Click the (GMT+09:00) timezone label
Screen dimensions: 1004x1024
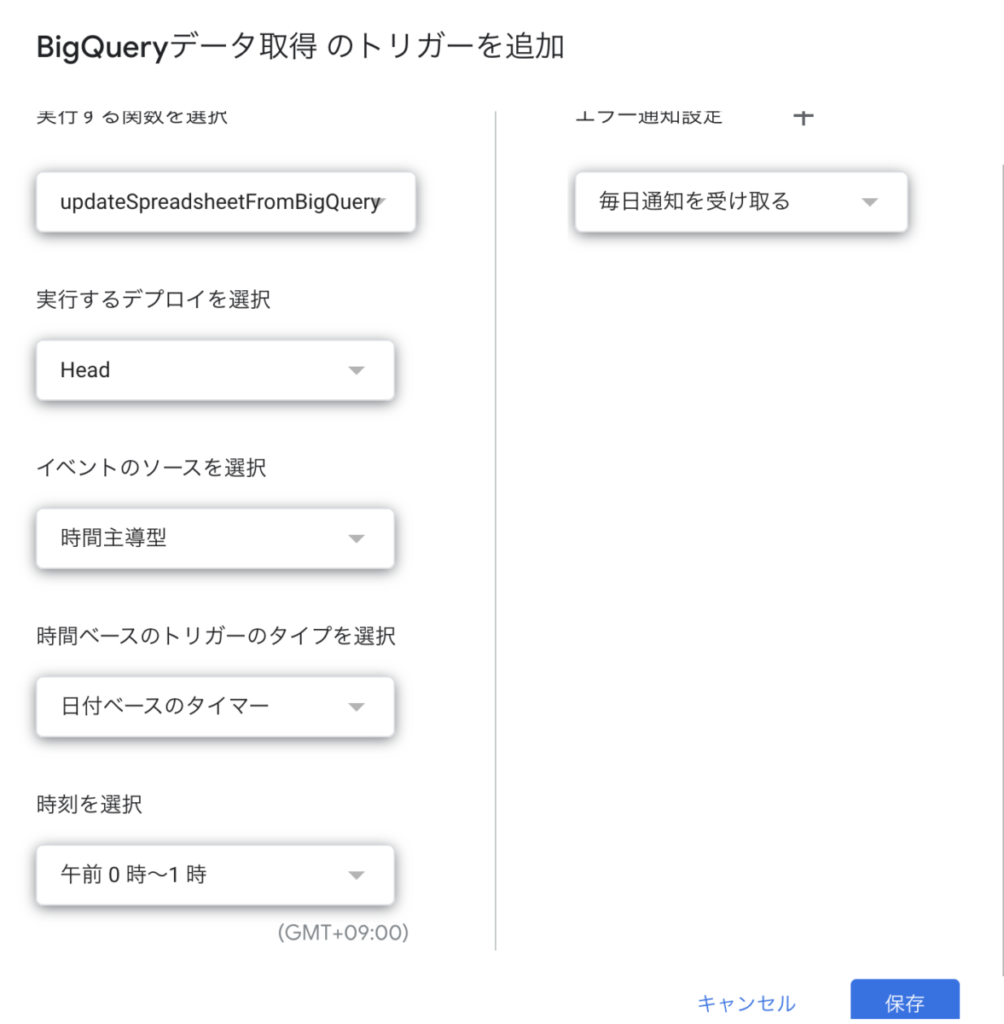click(x=343, y=933)
